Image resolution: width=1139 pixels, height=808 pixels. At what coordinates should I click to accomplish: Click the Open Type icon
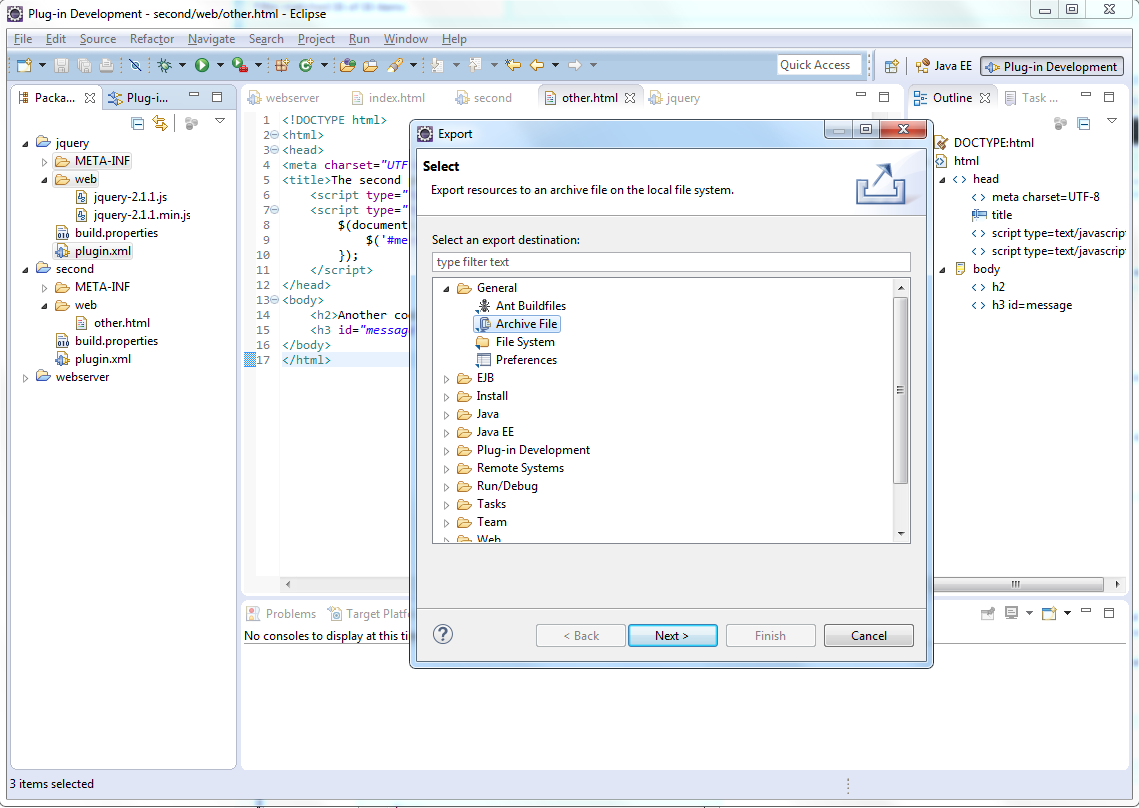[x=348, y=65]
